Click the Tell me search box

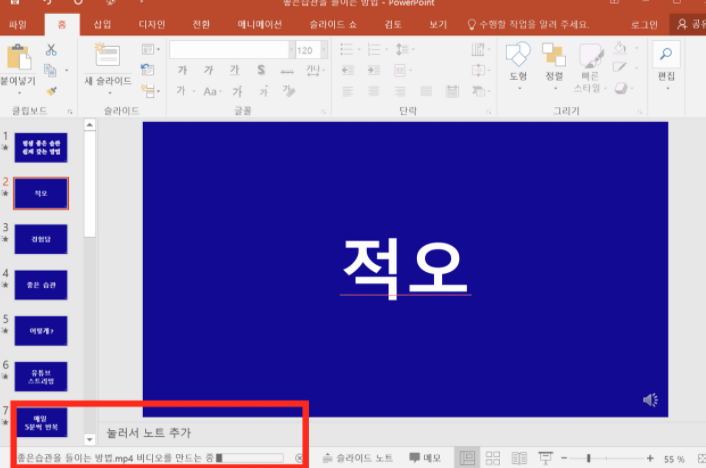[x=529, y=24]
